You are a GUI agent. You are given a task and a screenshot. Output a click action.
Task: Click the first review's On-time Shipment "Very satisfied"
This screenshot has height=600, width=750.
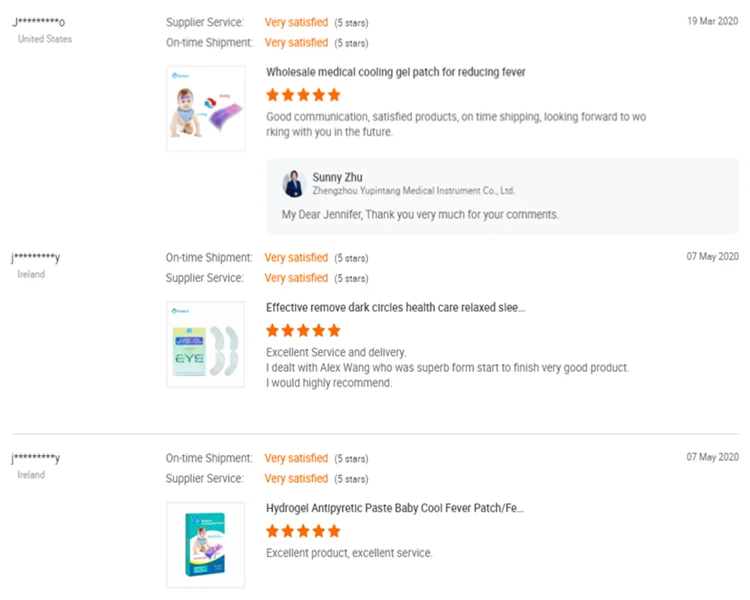pyautogui.click(x=296, y=43)
